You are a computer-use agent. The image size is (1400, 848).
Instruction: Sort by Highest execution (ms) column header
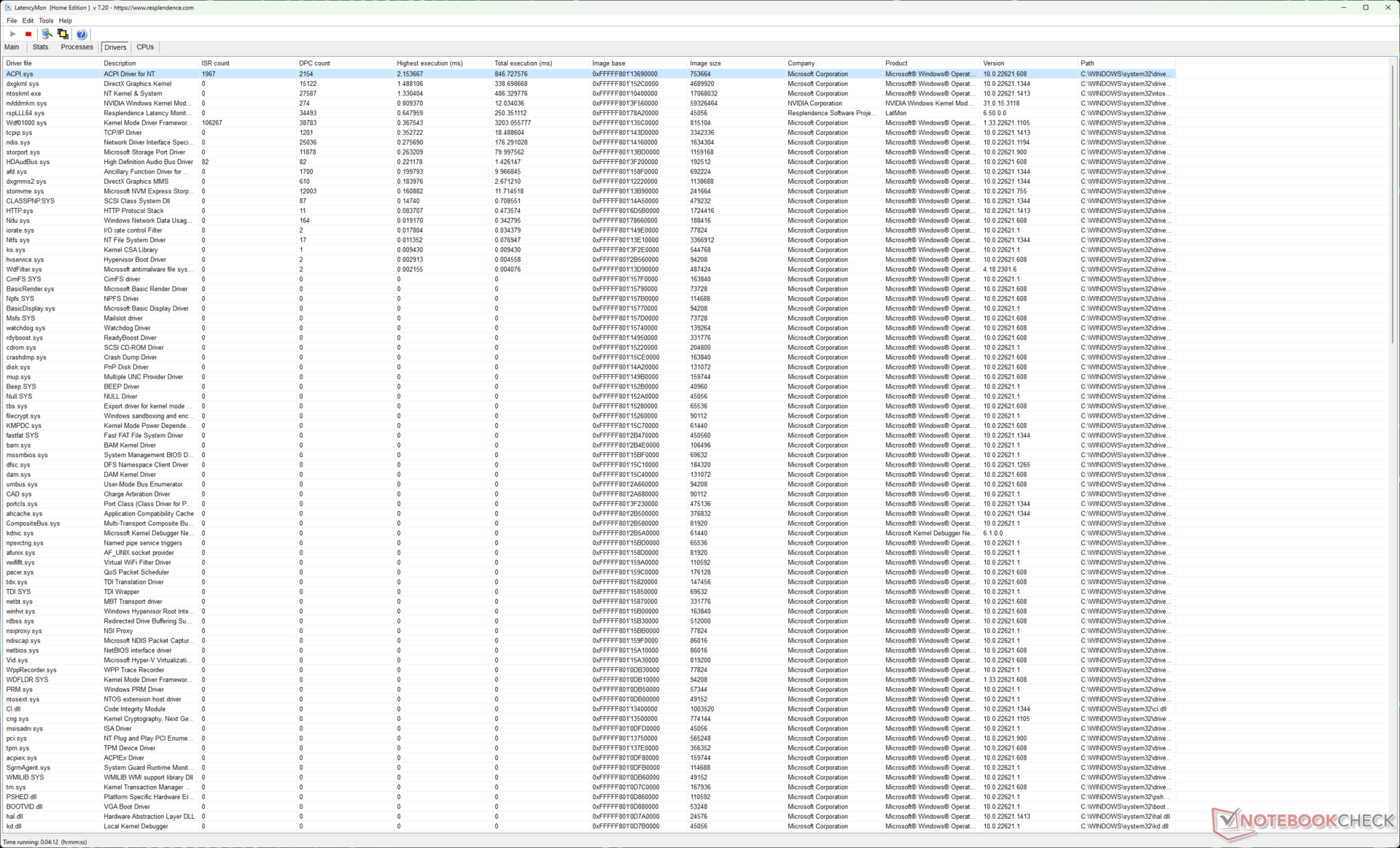(429, 63)
